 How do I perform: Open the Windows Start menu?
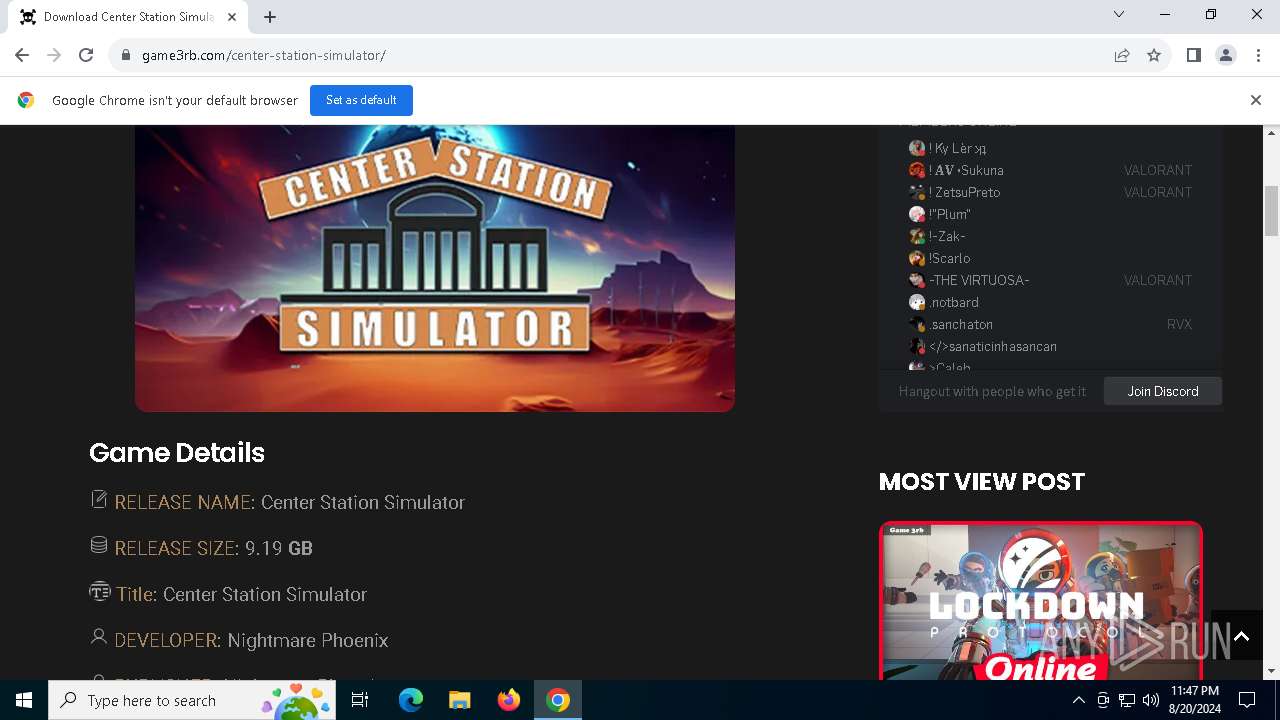(x=24, y=700)
